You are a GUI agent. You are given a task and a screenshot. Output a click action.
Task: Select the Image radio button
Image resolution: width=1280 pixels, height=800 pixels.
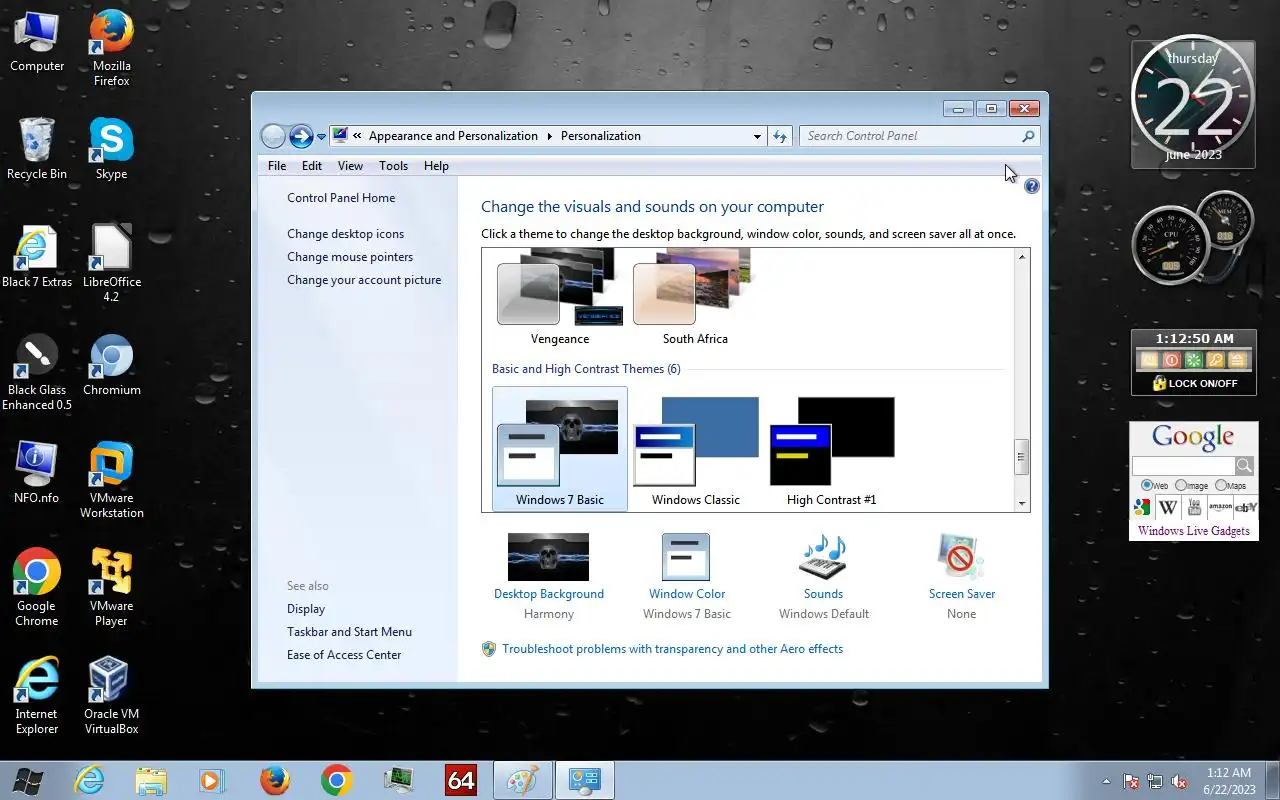tap(1181, 485)
